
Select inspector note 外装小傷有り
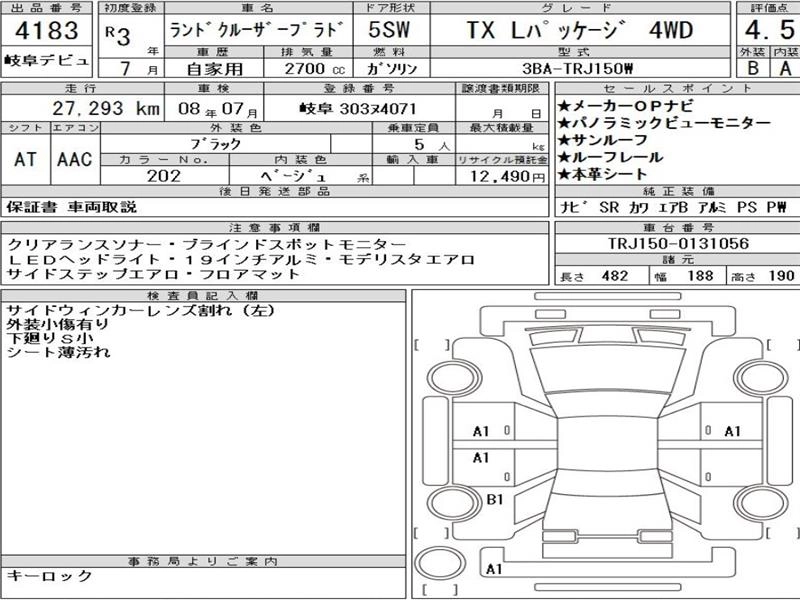pos(58,324)
